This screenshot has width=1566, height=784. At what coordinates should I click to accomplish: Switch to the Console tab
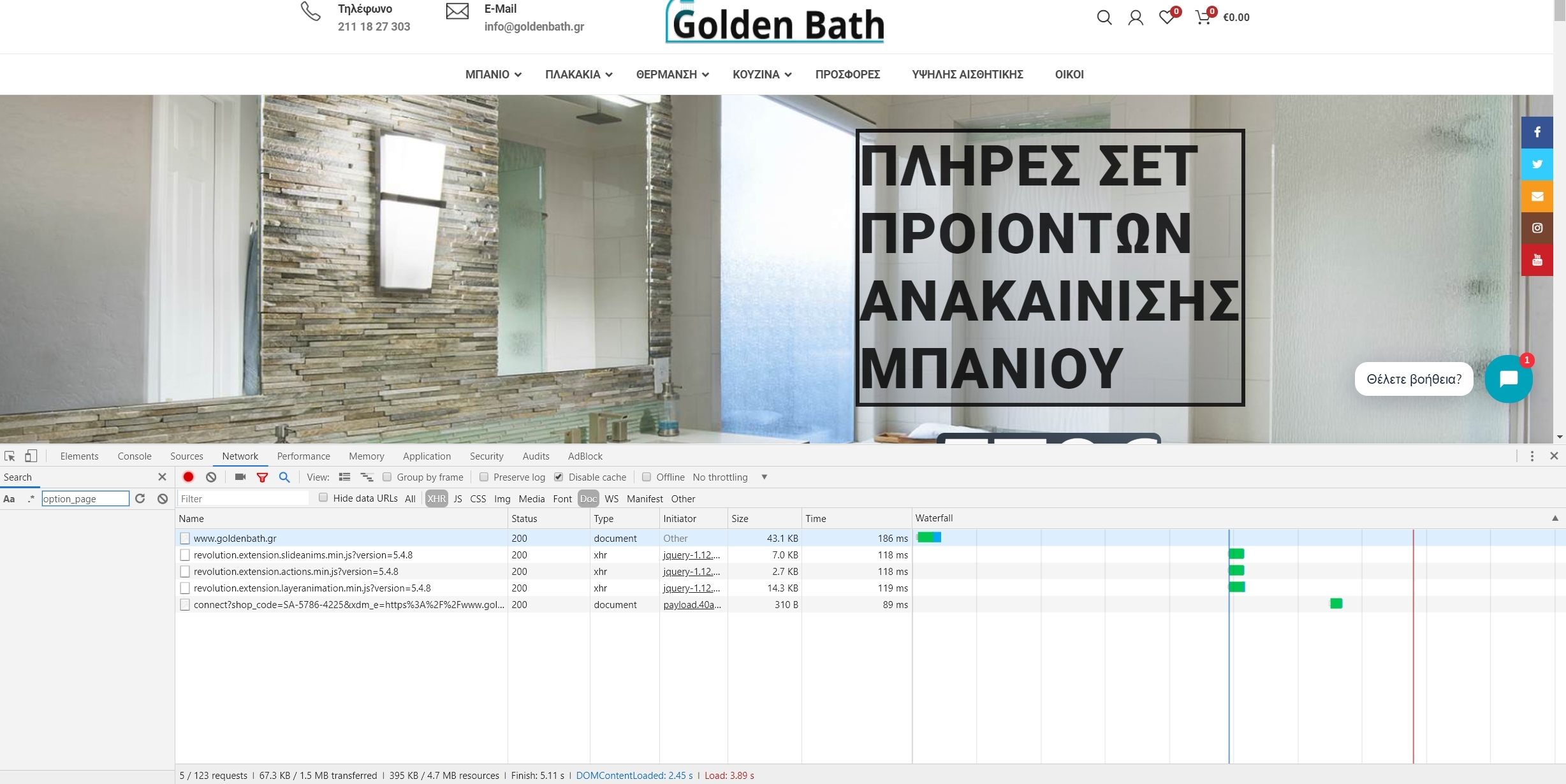point(135,456)
